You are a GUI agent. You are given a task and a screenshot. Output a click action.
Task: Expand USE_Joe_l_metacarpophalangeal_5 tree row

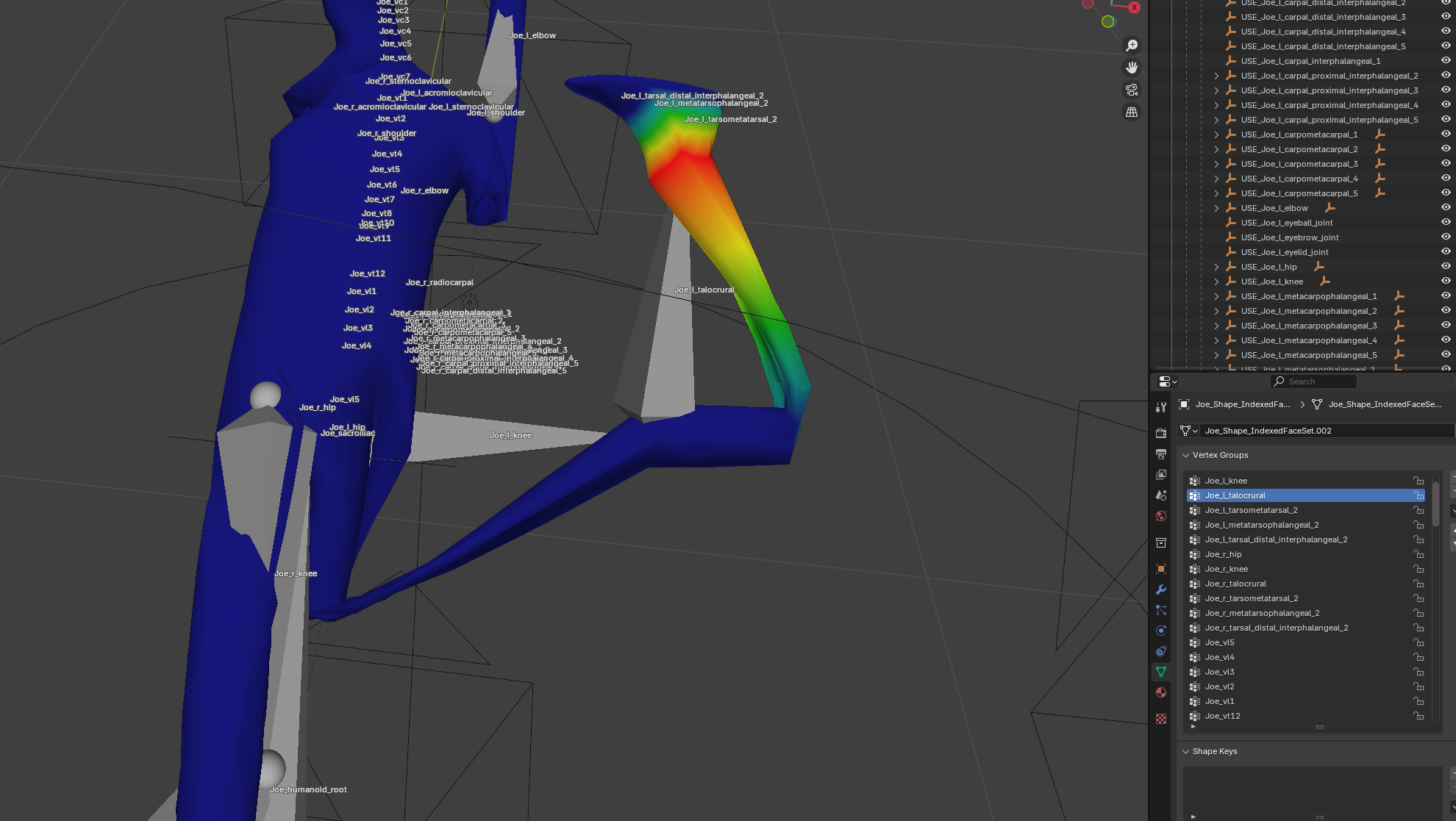1216,355
